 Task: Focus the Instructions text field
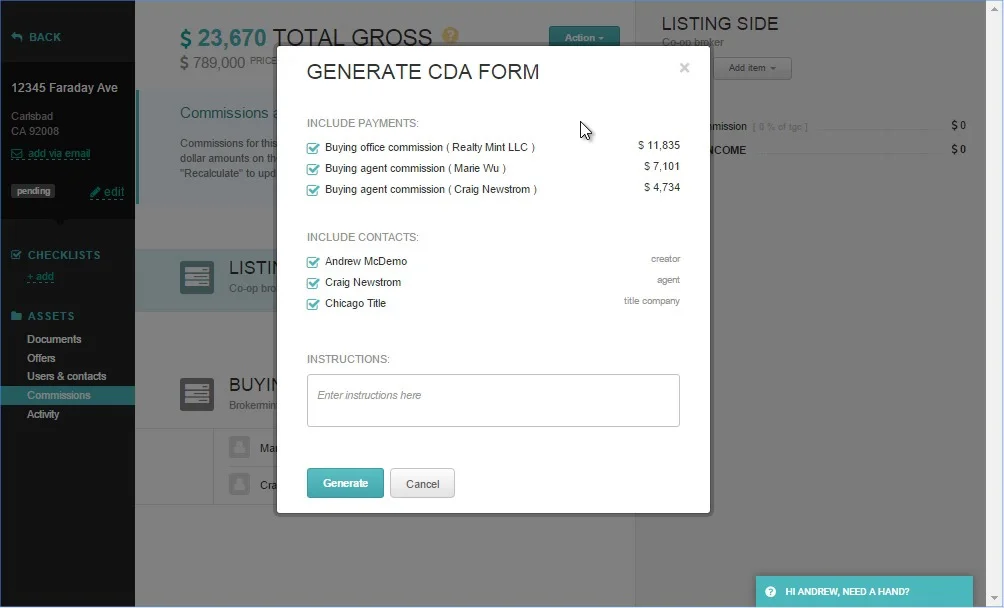[493, 401]
